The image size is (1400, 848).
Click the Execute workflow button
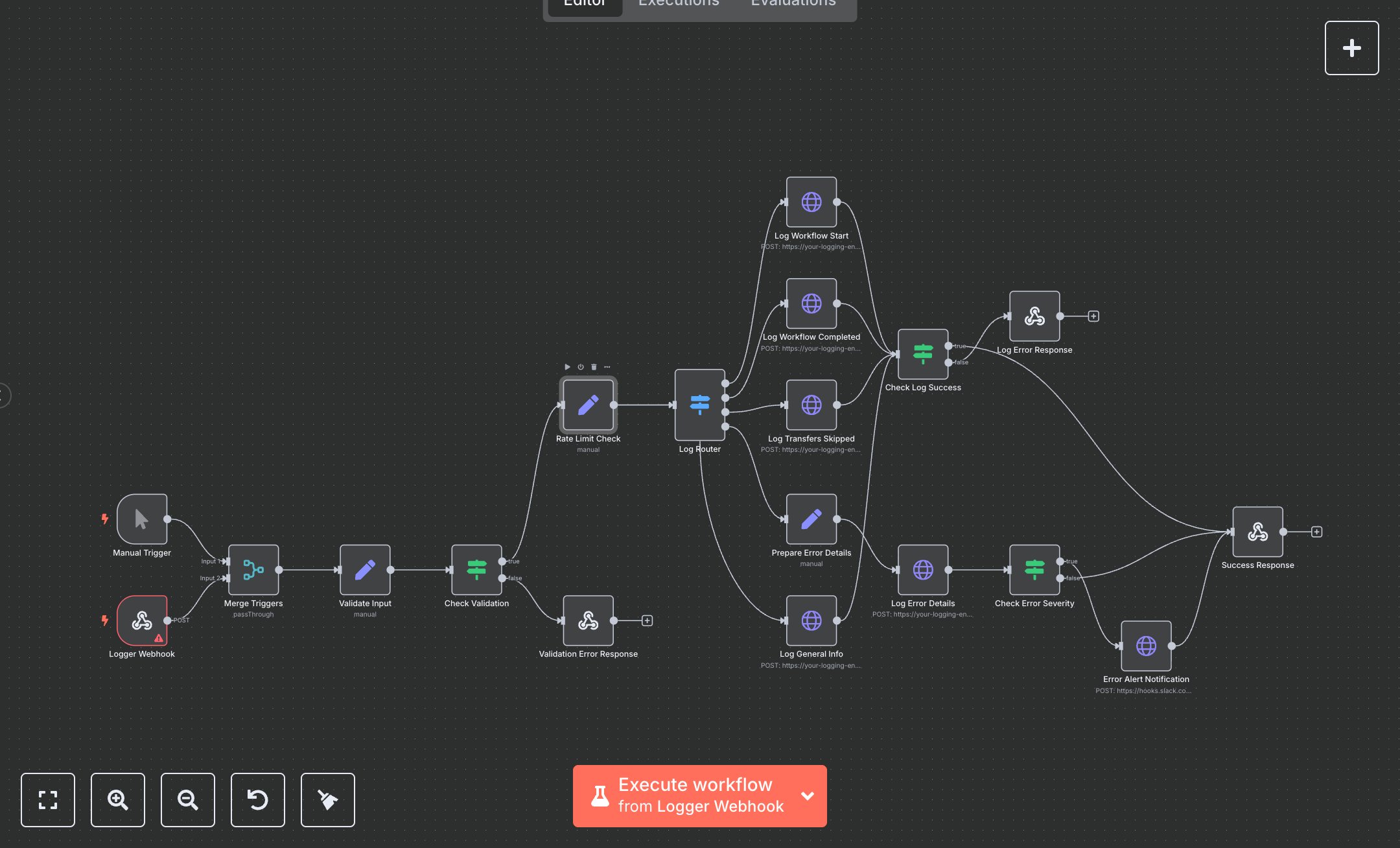pyautogui.click(x=687, y=796)
